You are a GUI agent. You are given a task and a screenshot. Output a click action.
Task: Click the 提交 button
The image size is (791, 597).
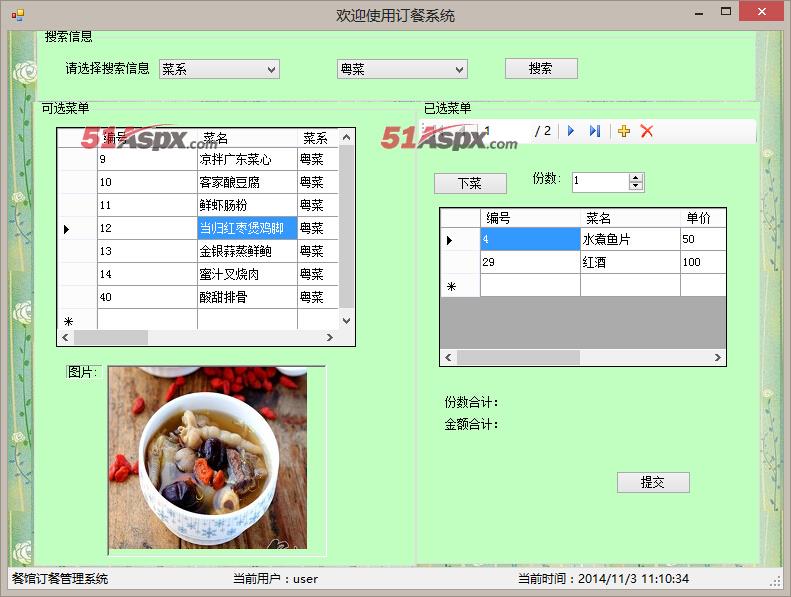point(653,482)
